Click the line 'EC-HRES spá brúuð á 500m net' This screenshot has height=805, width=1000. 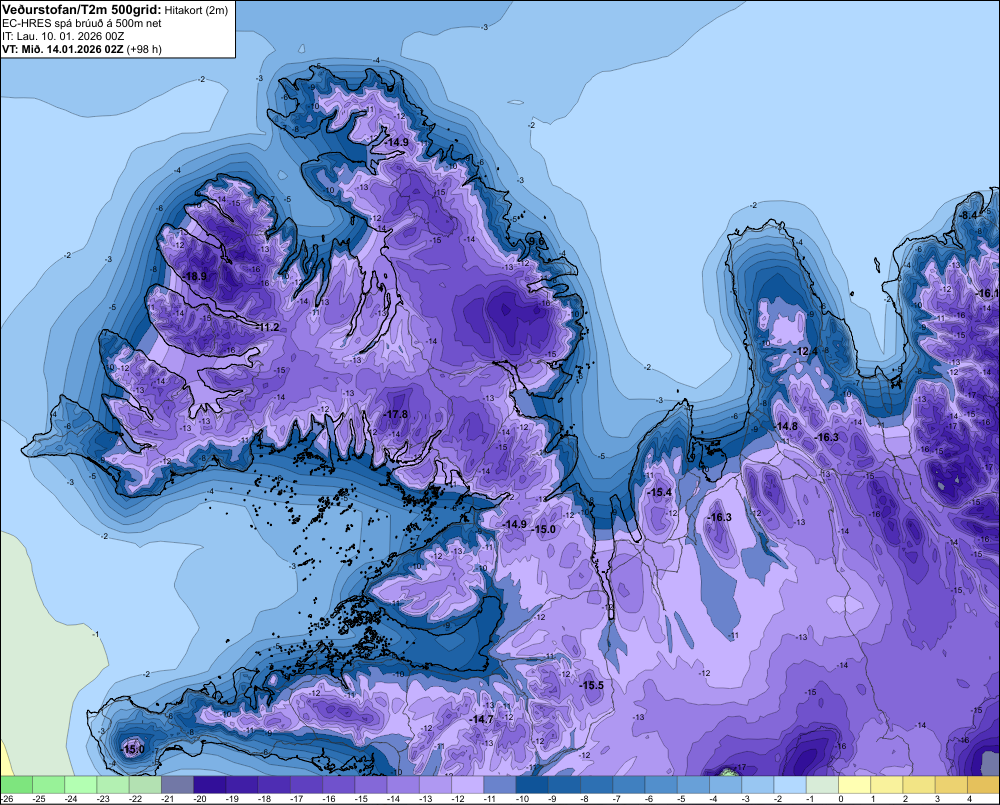coord(82,23)
